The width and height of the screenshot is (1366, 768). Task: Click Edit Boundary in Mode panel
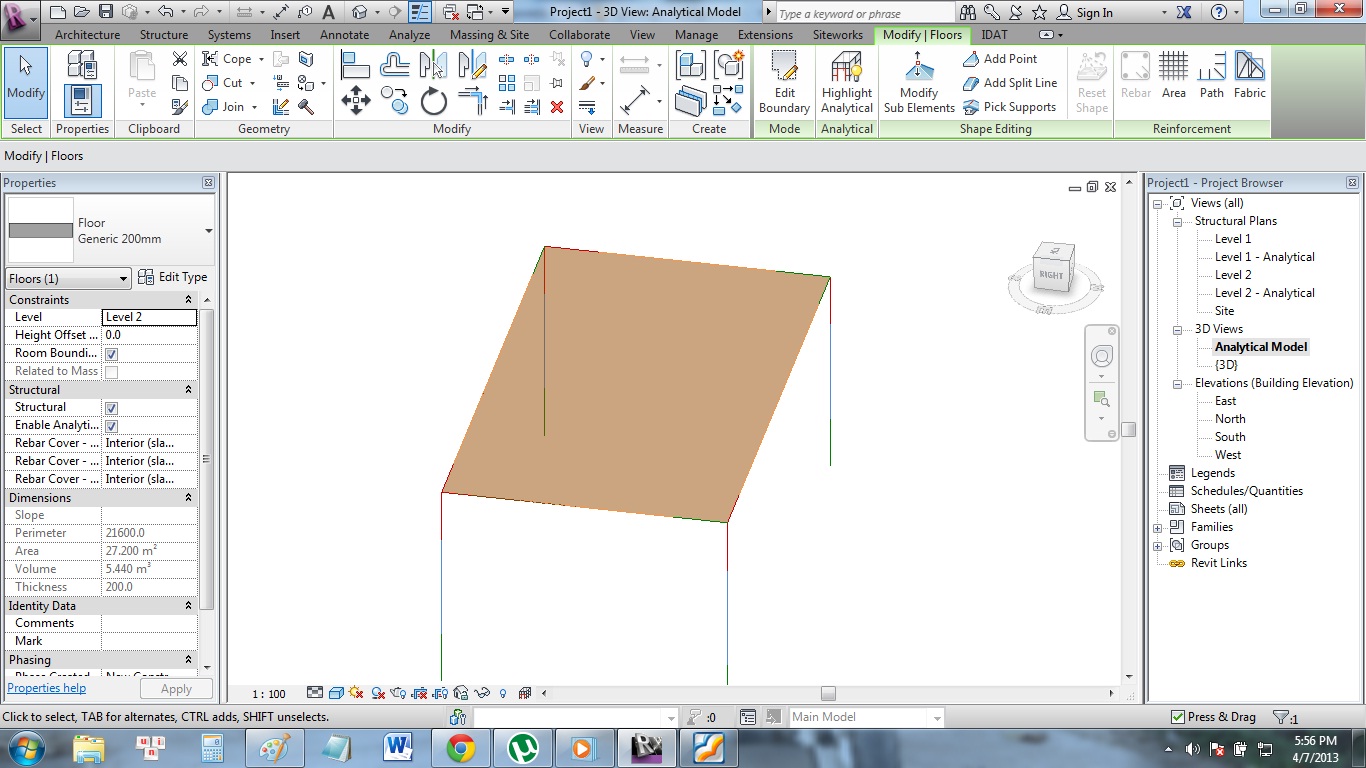coord(784,83)
